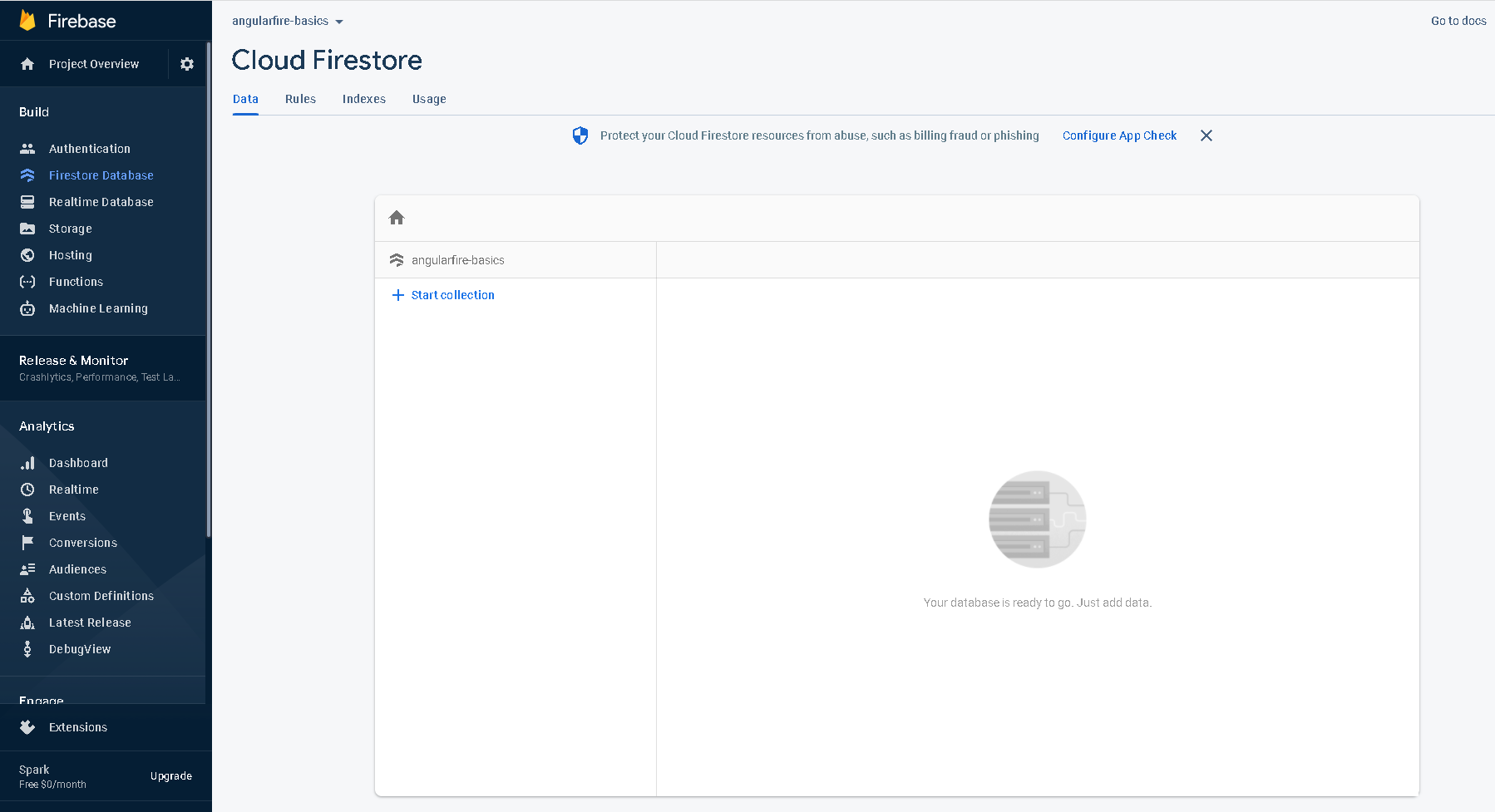
Task: Switch to the Data tab
Action: pos(245,99)
